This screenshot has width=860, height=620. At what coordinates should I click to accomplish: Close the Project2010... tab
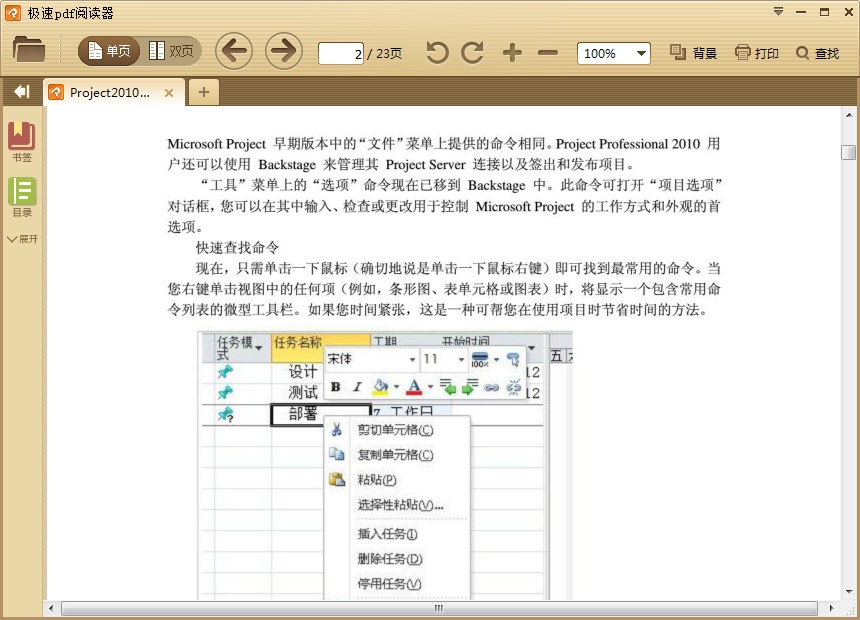169,93
